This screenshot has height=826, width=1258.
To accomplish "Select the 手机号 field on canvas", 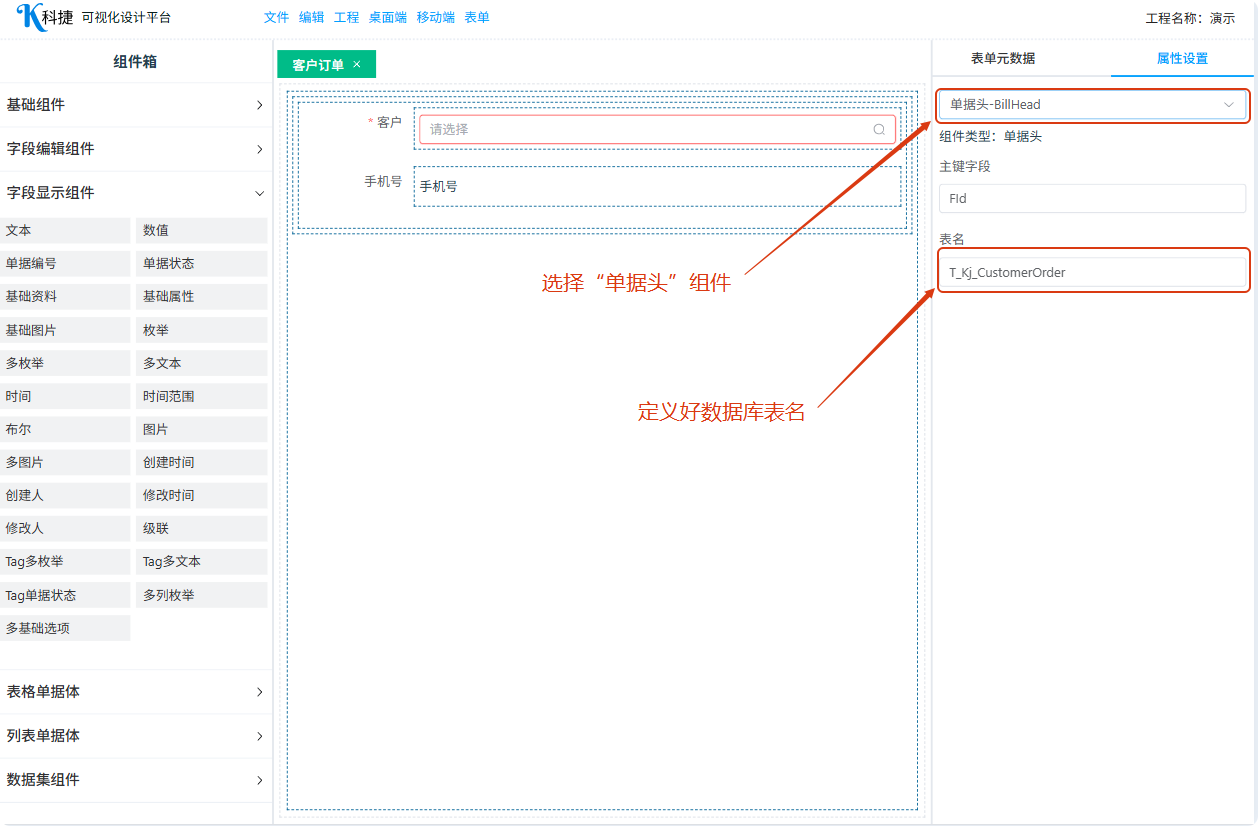I will [657, 186].
